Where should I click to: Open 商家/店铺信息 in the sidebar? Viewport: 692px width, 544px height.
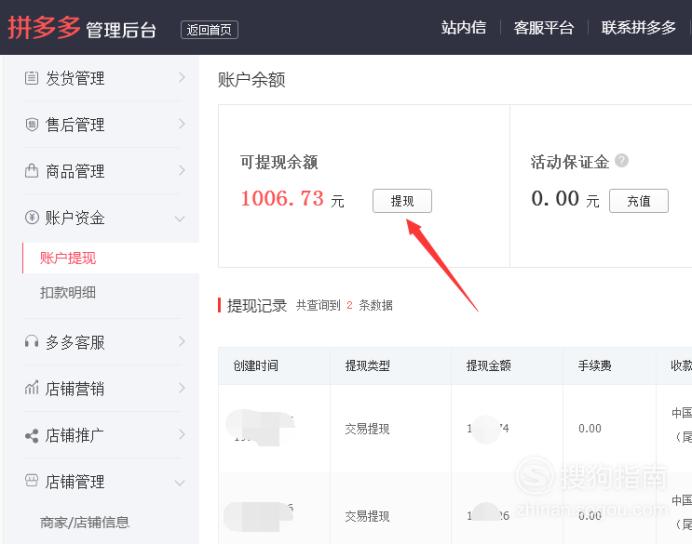[x=84, y=522]
